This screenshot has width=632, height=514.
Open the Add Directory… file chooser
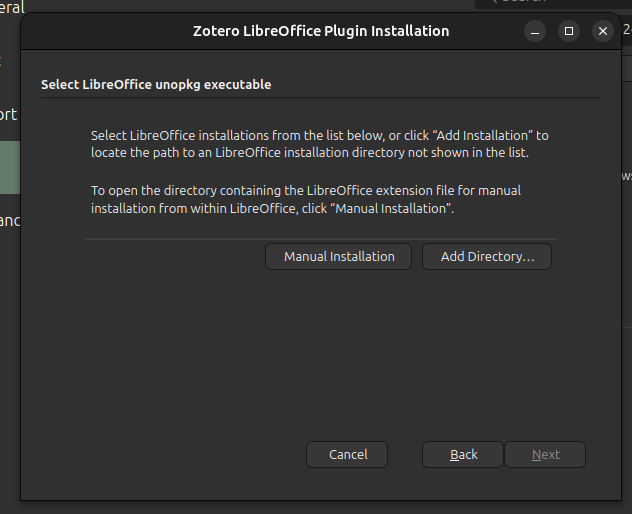coord(487,256)
